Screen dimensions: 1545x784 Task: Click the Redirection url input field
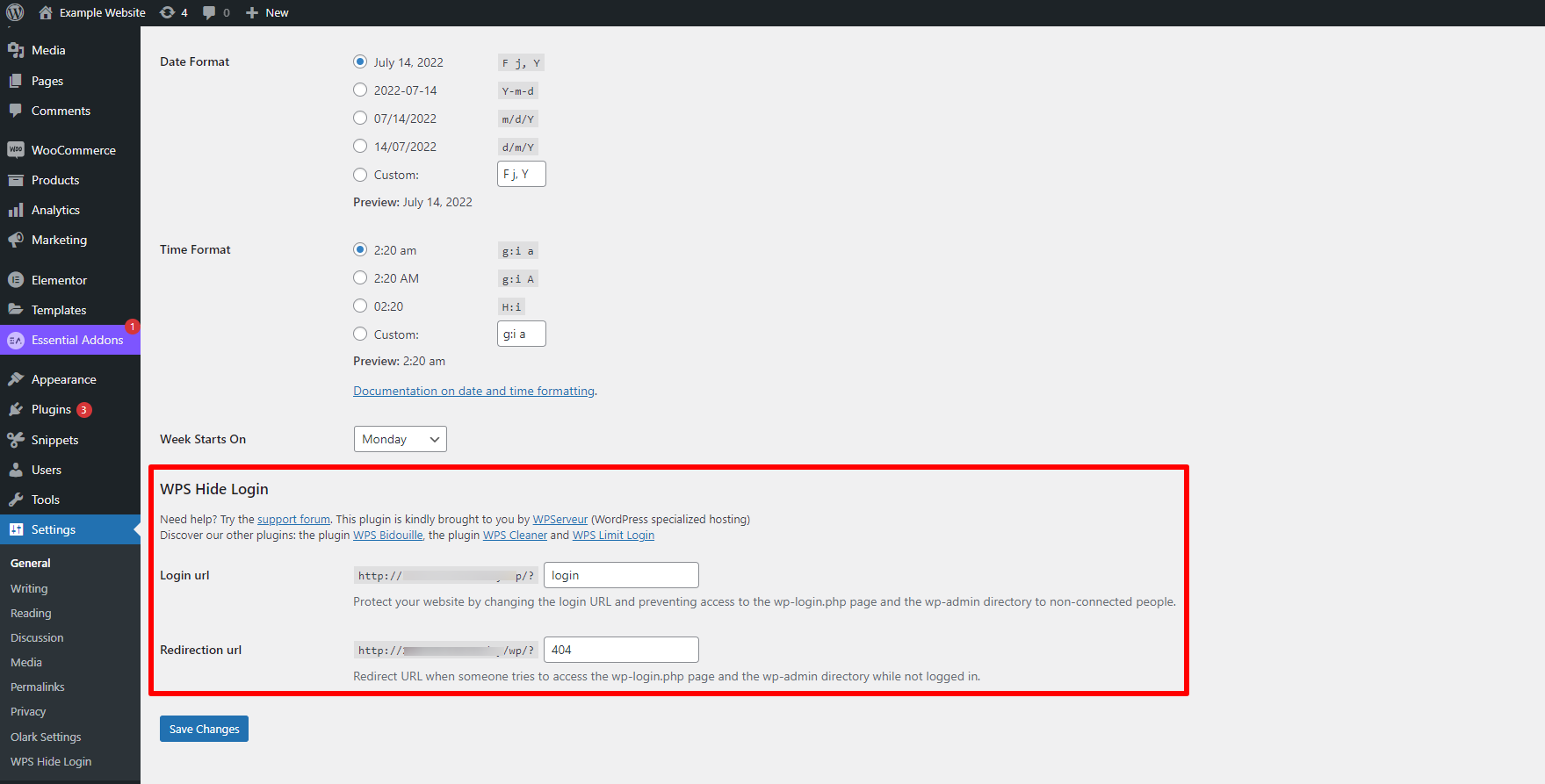(621, 650)
